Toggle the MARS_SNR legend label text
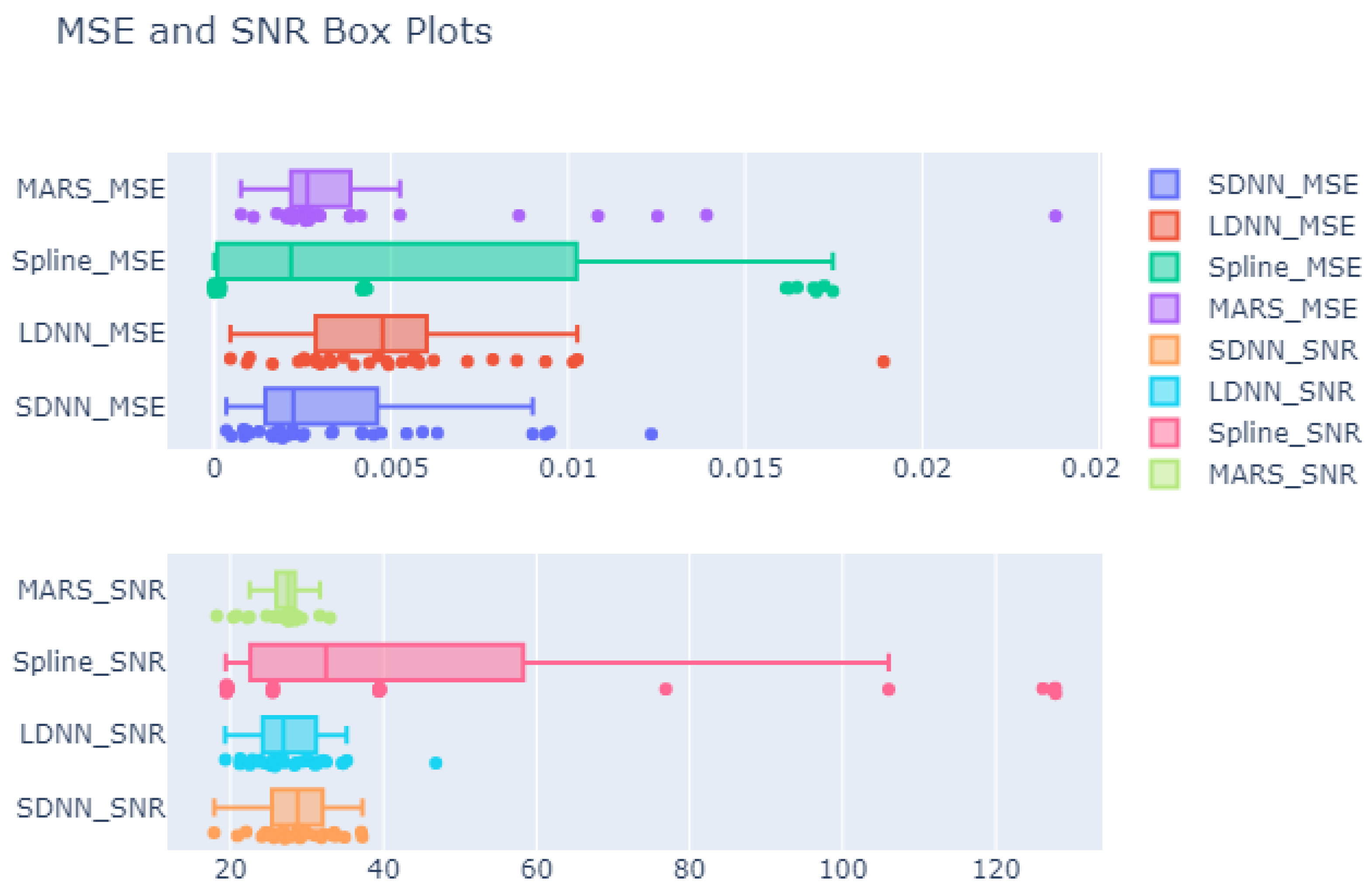The image size is (1372, 896). (x=1282, y=475)
